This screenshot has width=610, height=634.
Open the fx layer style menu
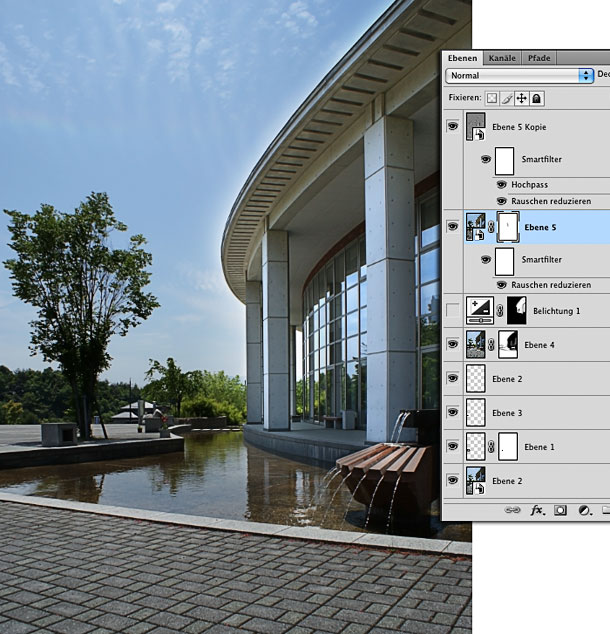[x=538, y=510]
